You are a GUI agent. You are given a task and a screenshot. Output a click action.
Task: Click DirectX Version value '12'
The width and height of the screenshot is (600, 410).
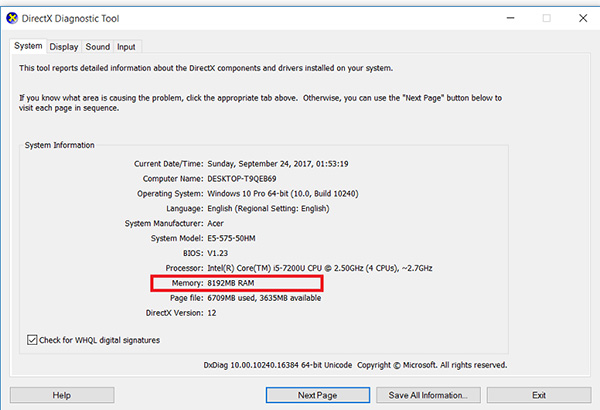(212, 313)
